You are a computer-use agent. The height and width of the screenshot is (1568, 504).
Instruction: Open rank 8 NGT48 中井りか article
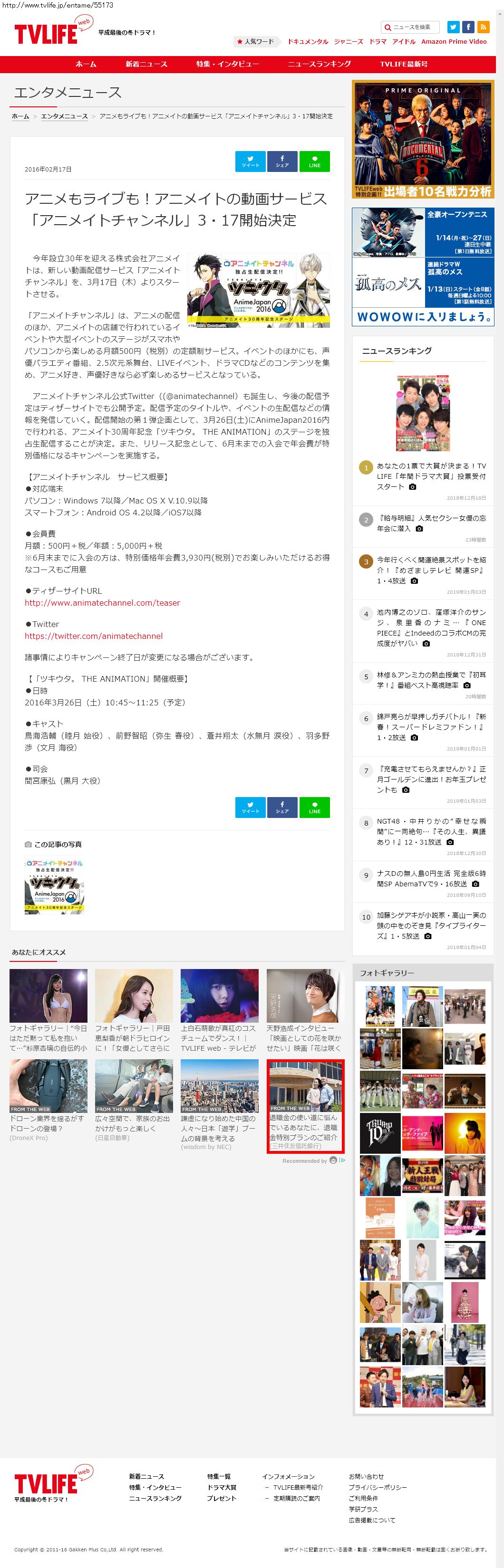431,831
